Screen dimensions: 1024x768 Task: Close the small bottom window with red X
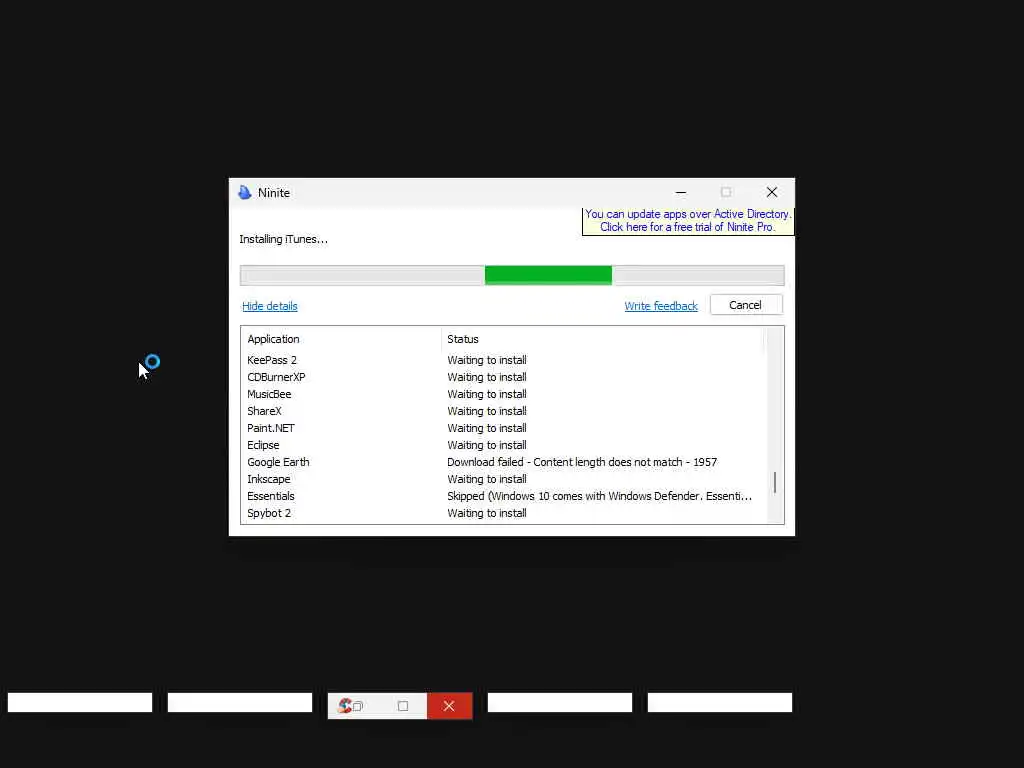(x=449, y=706)
